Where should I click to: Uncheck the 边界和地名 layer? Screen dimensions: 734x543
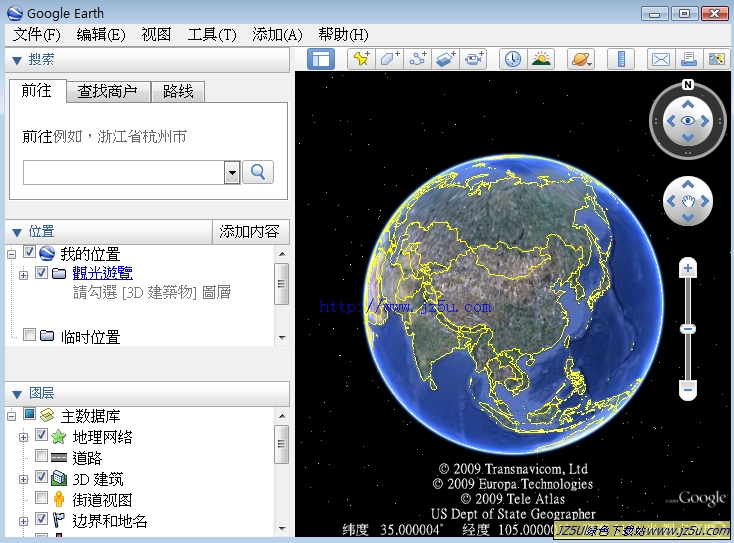point(41,518)
